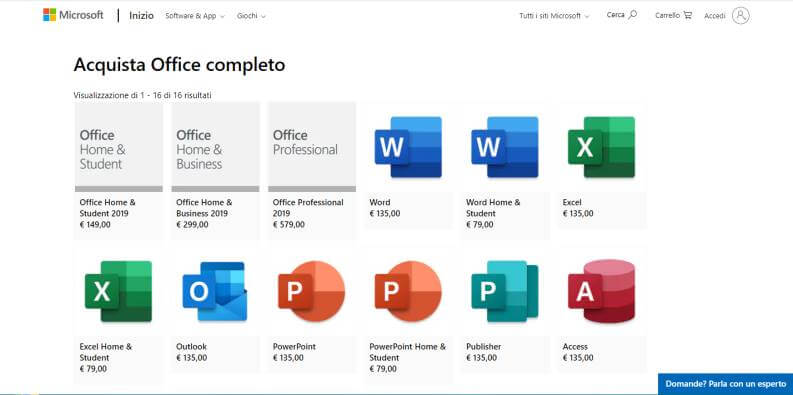Click the Excel Home & Student icon

(x=118, y=291)
